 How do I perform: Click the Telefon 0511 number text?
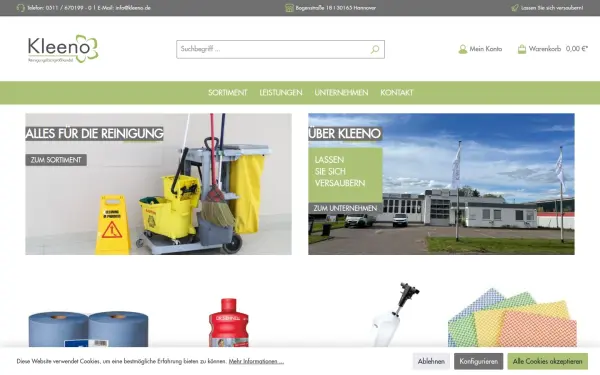[59, 8]
